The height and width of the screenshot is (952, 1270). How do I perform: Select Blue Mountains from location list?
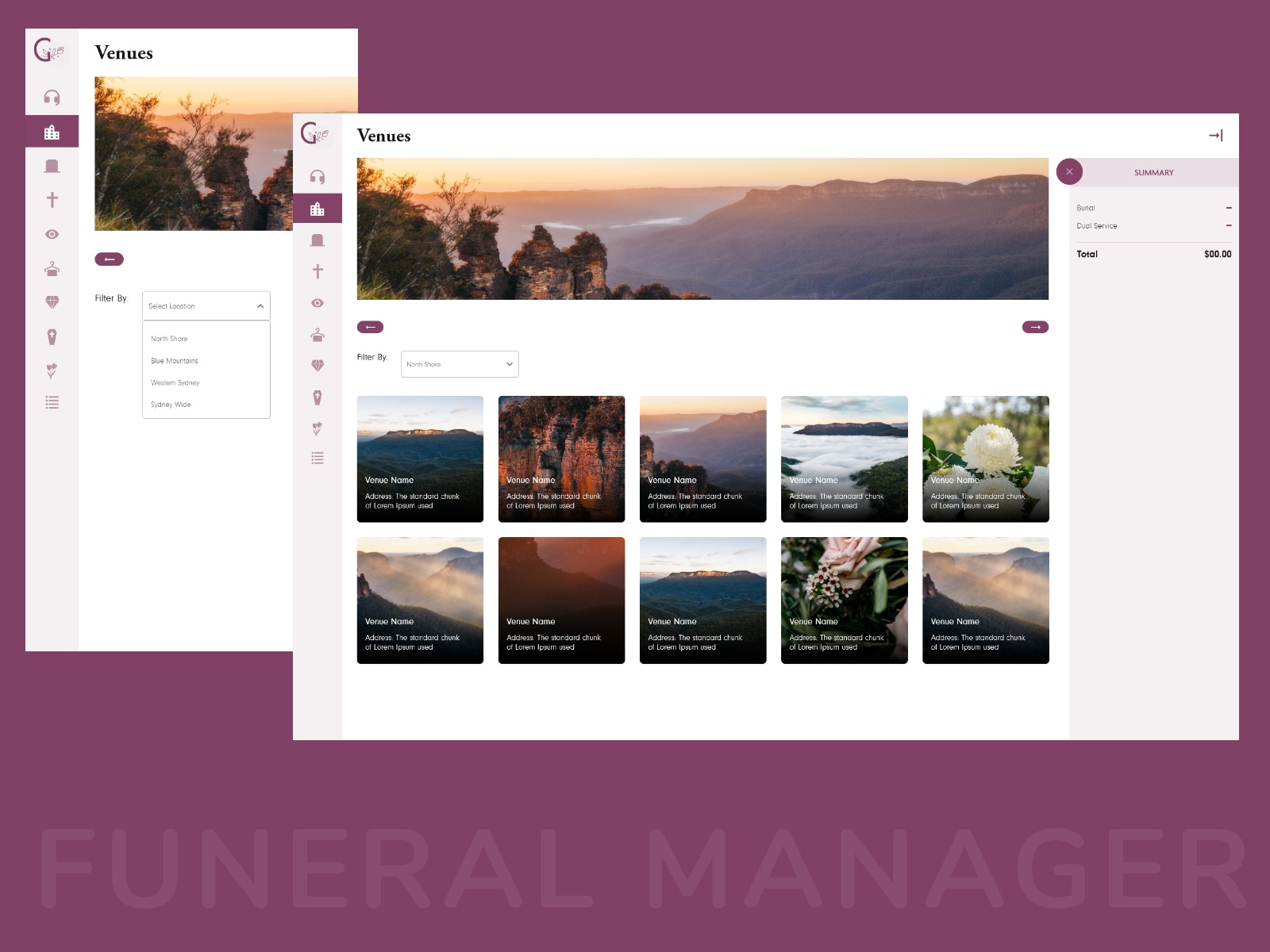175,360
